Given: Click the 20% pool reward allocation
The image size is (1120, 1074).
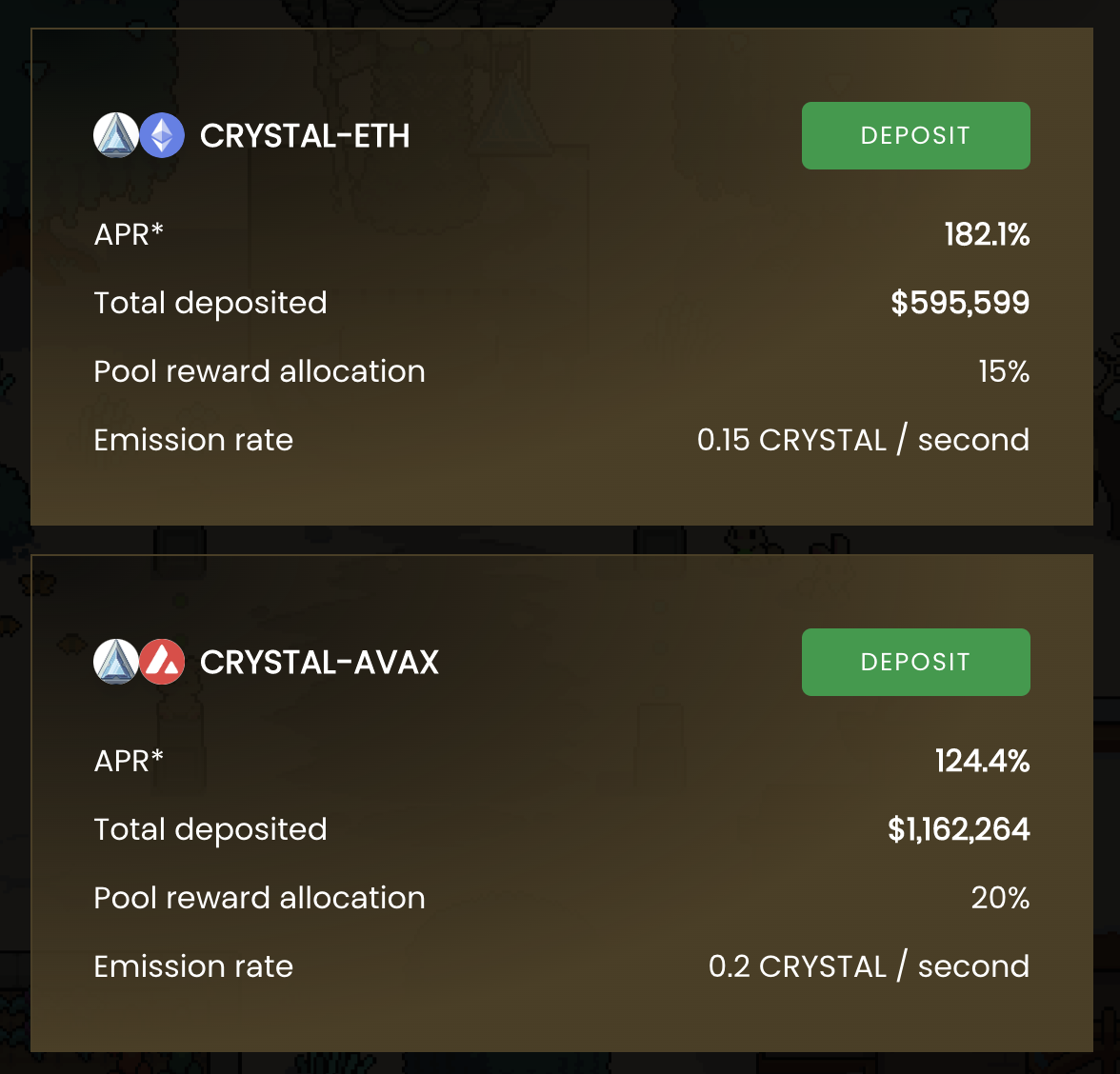Looking at the screenshot, I should (1000, 898).
